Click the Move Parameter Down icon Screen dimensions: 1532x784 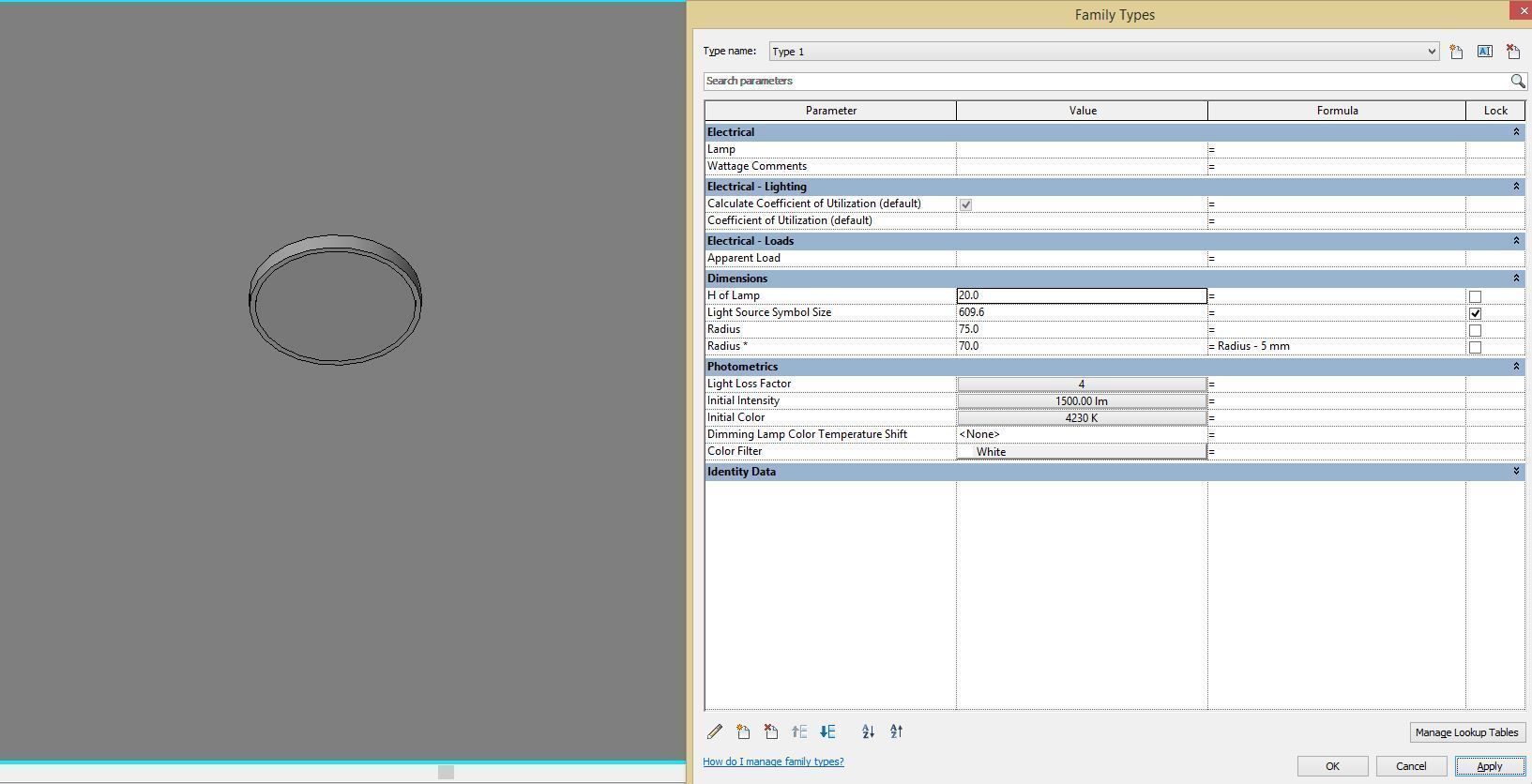827,731
